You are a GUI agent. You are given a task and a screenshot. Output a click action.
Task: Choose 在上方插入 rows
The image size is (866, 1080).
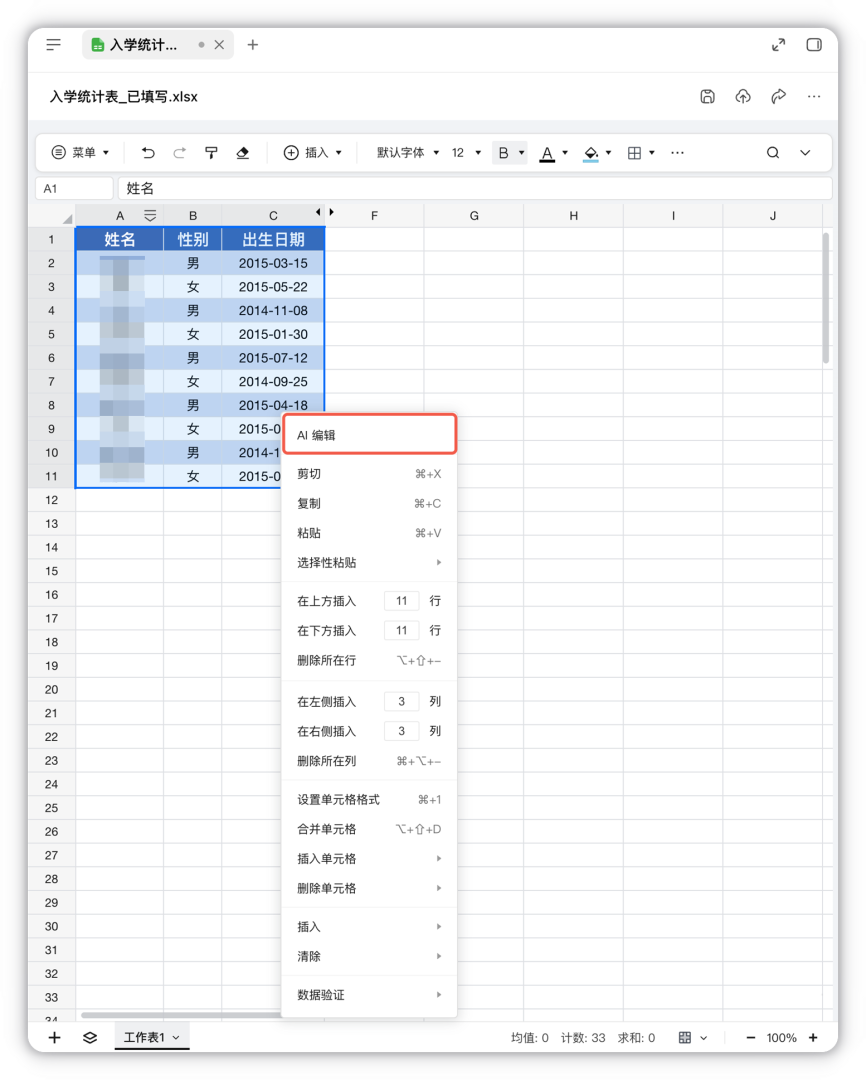coord(327,601)
